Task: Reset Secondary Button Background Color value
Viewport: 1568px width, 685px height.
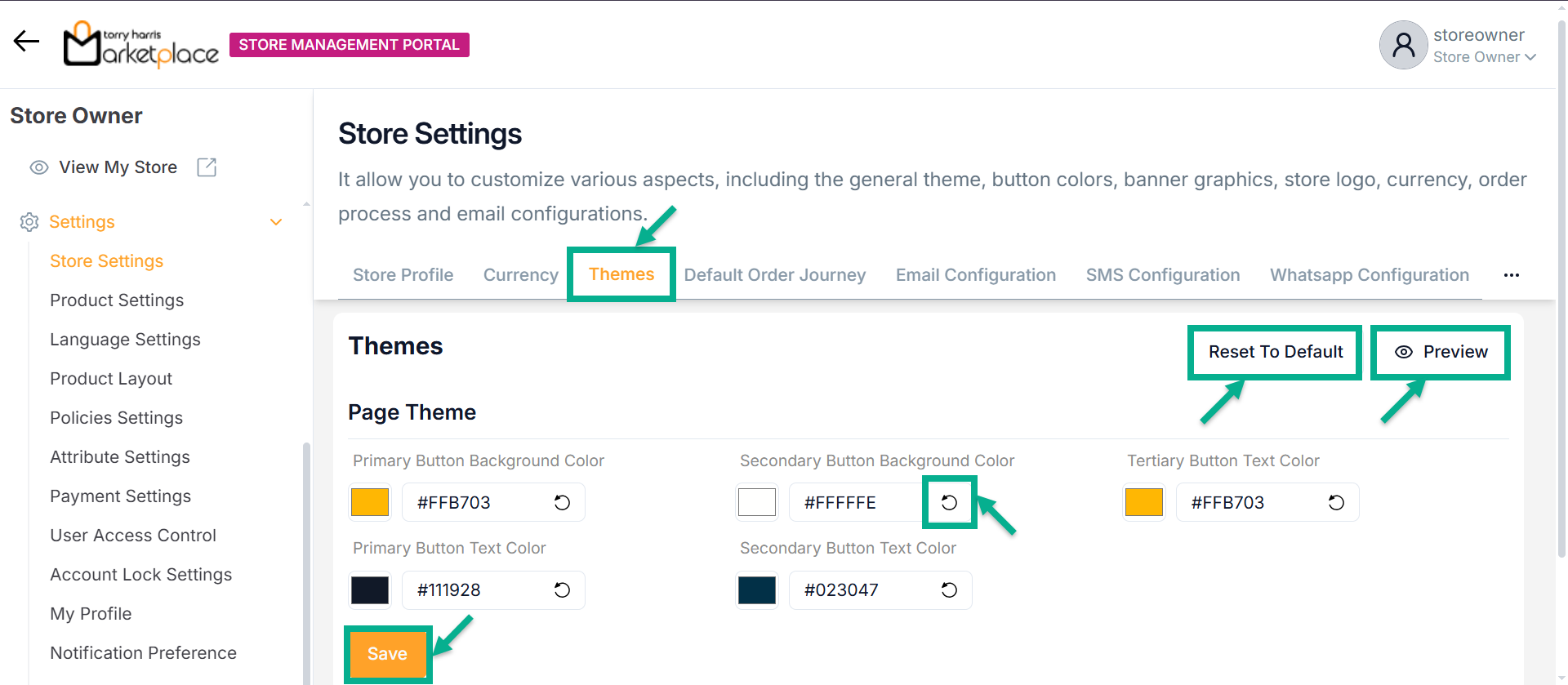Action: pyautogui.click(x=949, y=503)
